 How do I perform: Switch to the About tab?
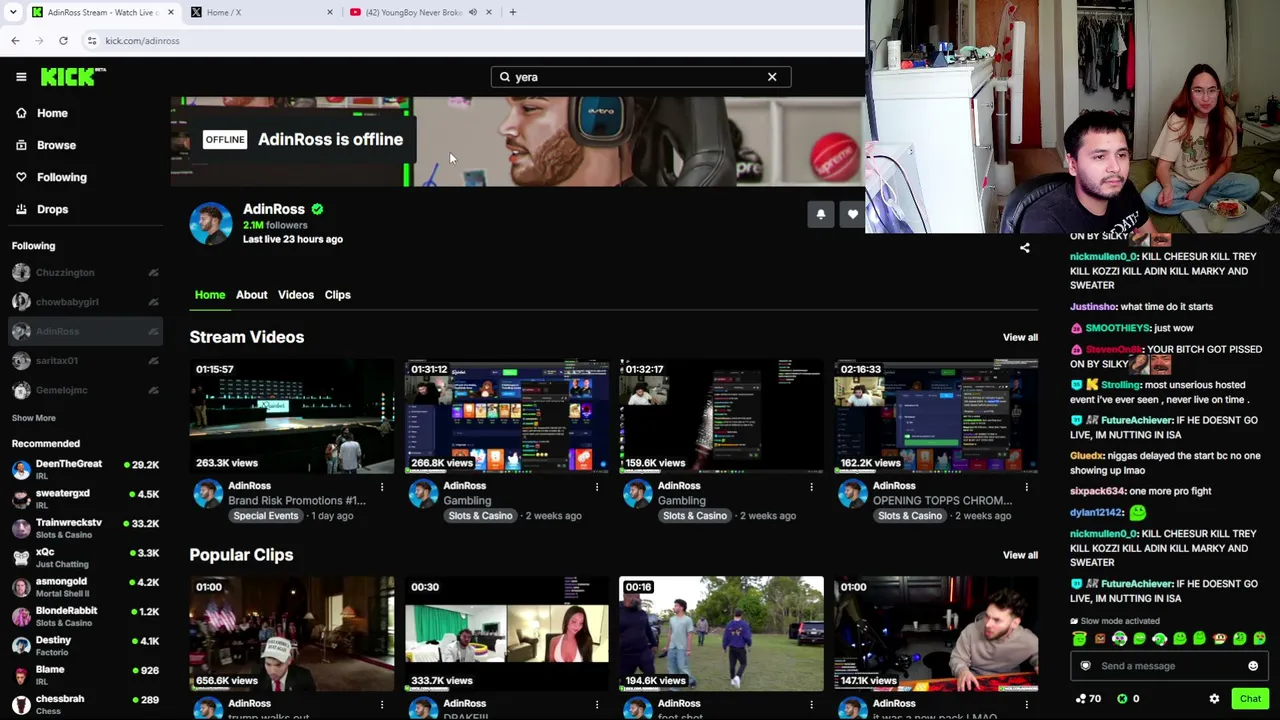(252, 295)
